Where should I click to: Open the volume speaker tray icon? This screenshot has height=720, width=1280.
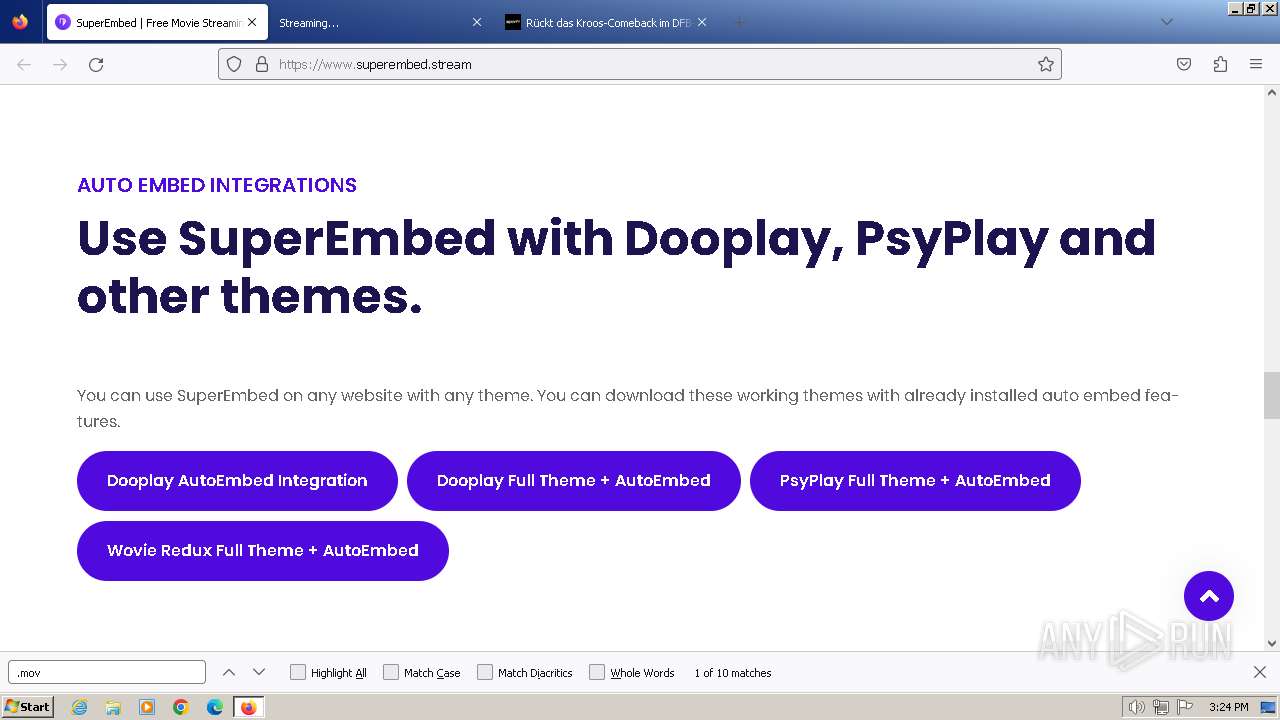click(1137, 707)
